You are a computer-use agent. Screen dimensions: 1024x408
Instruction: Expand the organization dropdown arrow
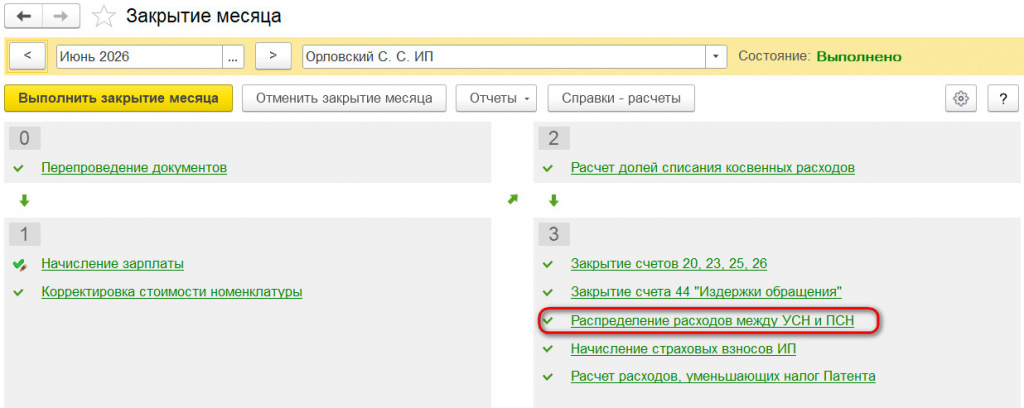(x=716, y=57)
